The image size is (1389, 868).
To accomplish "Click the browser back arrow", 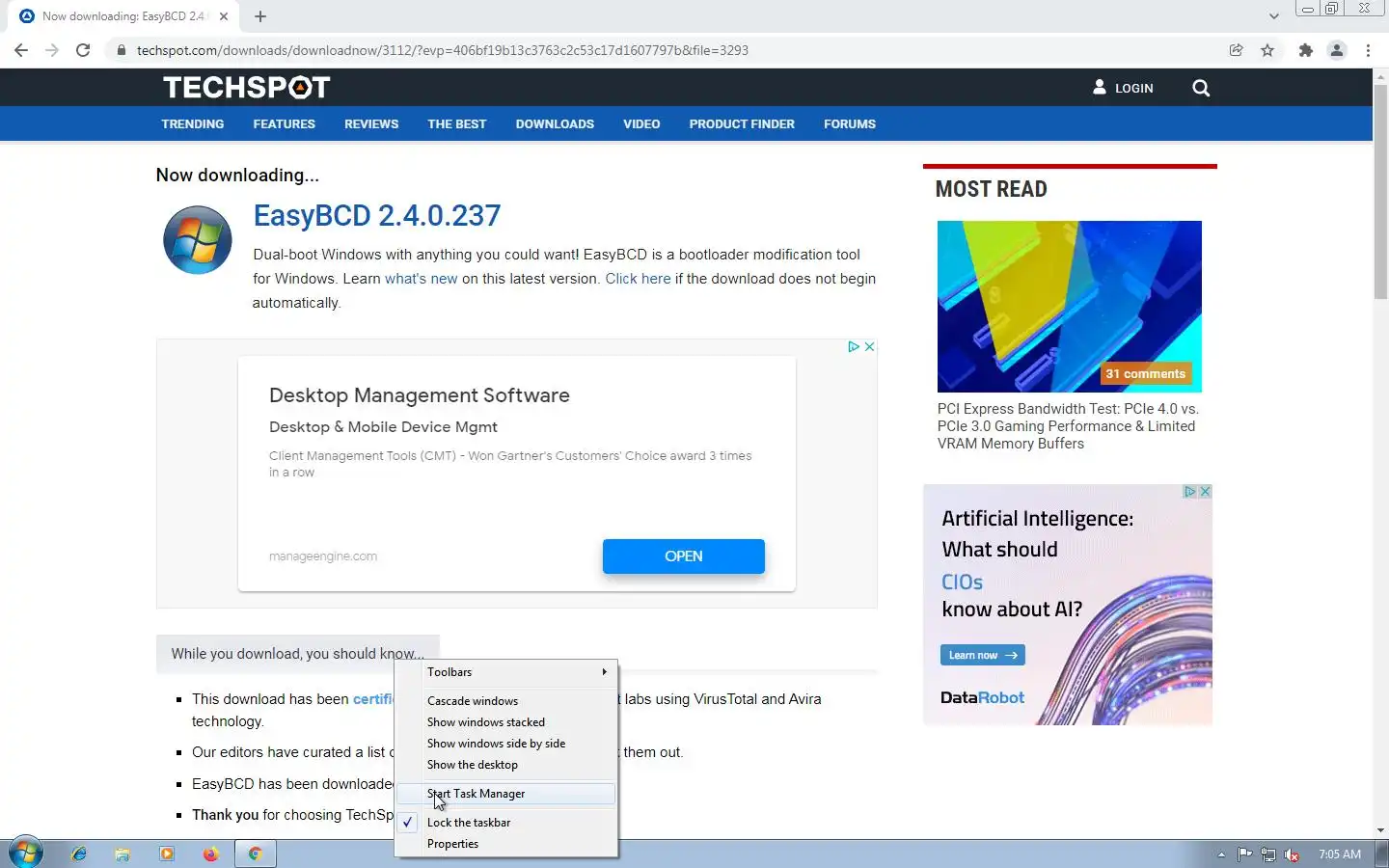I will pos(21,50).
